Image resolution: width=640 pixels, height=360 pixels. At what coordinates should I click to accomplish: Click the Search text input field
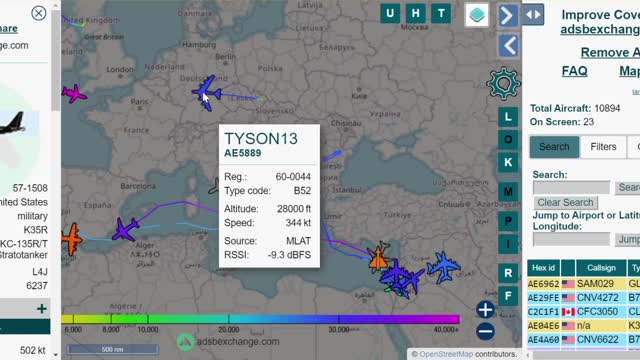coord(571,187)
